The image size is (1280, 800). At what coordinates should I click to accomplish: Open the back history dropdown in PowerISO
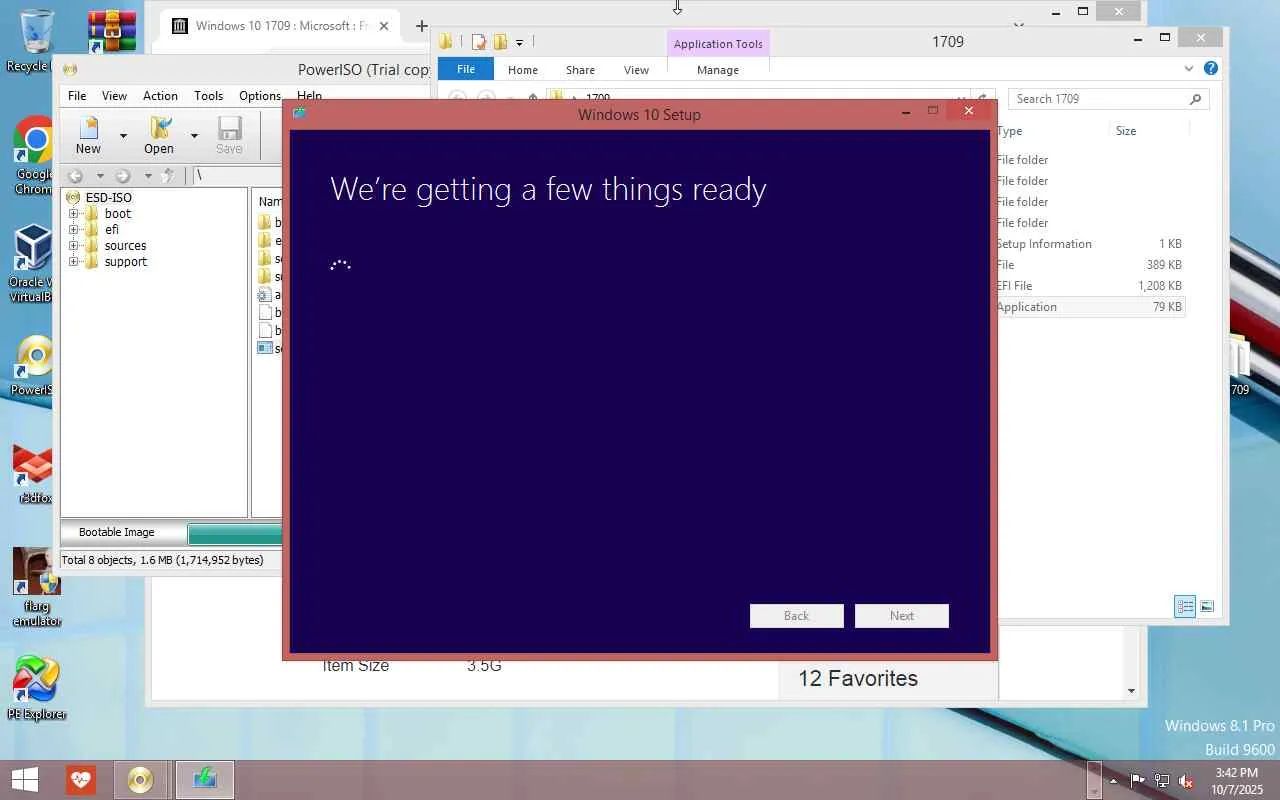coord(99,176)
